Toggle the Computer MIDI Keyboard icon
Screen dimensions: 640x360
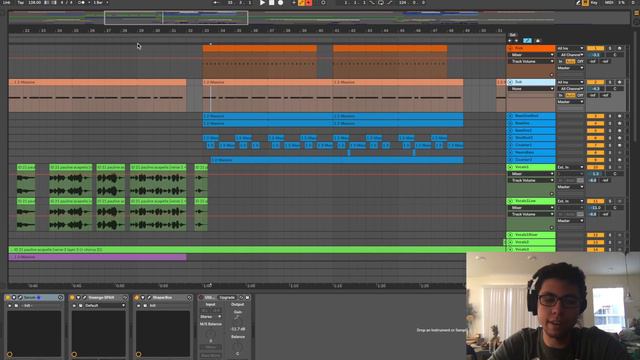point(585,2)
